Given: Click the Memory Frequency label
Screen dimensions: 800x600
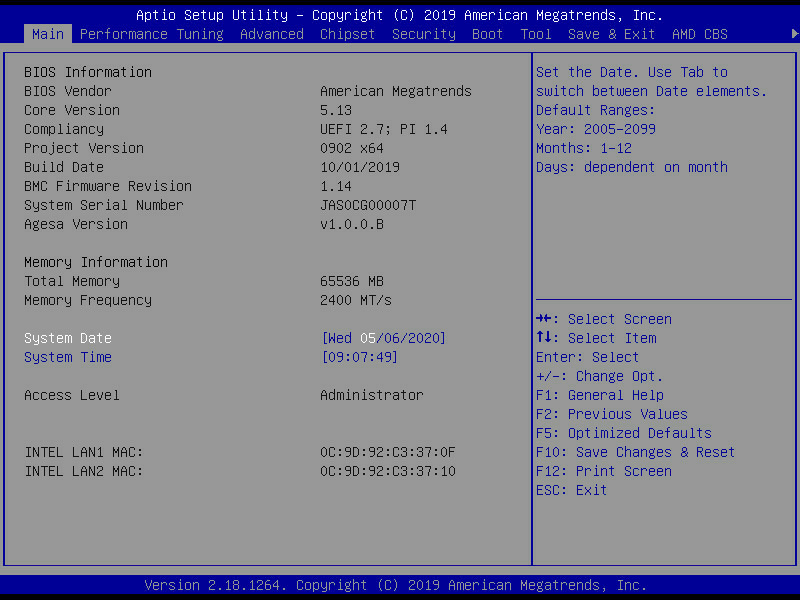Looking at the screenshot, I should click(x=88, y=301).
